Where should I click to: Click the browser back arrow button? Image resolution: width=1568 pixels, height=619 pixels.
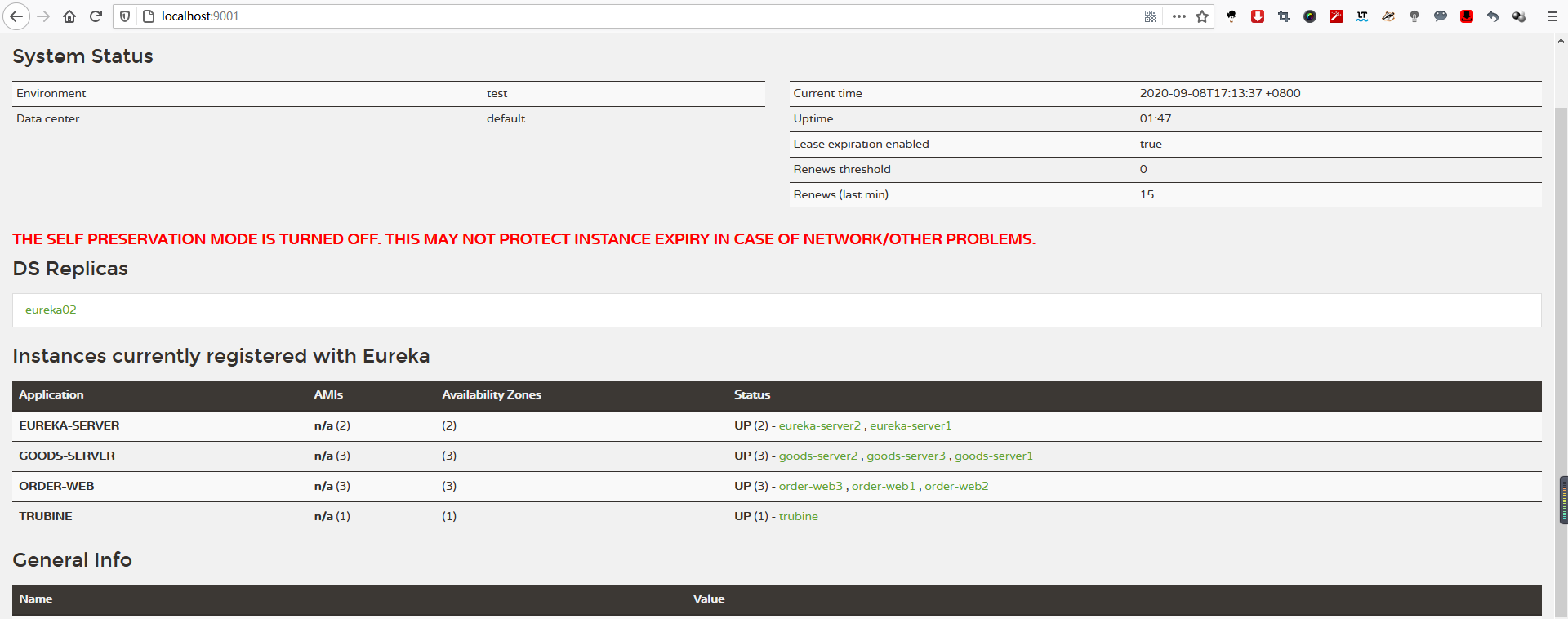click(x=16, y=16)
